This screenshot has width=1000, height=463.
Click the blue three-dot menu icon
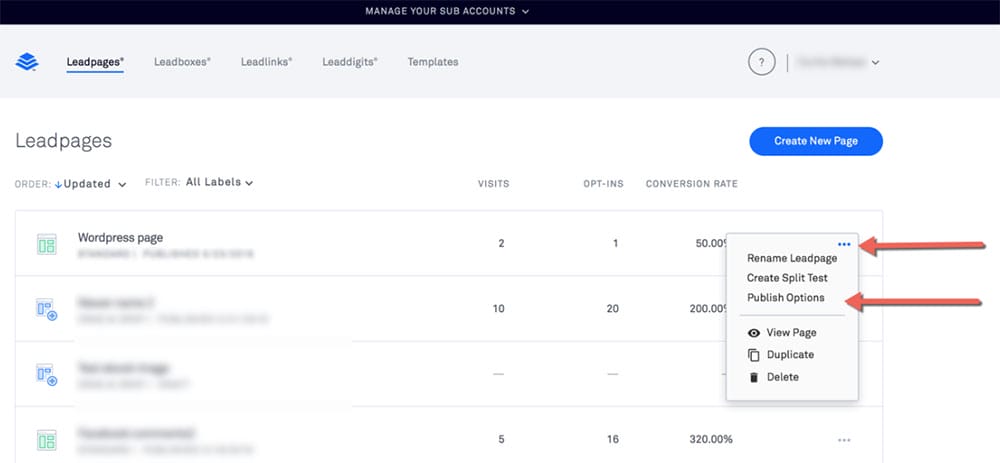point(844,244)
